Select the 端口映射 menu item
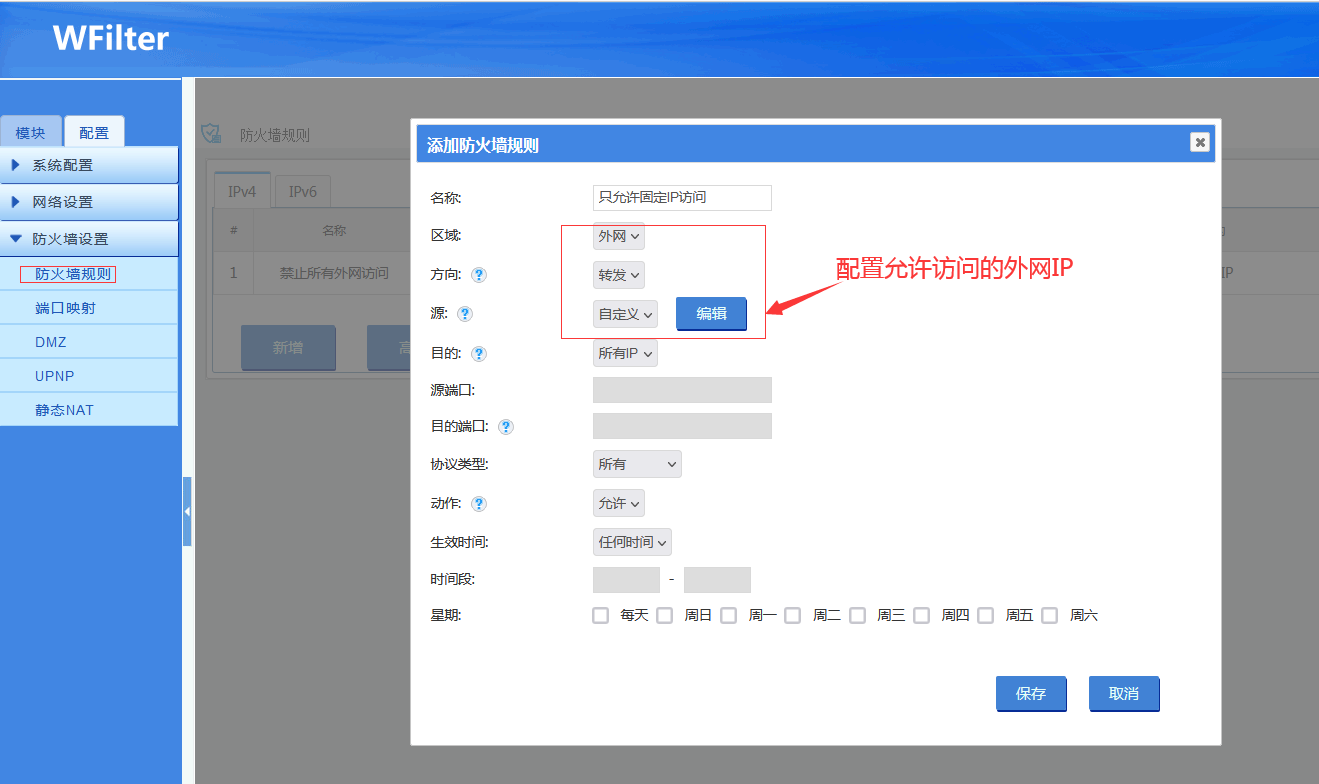The width and height of the screenshot is (1319, 784). click(x=65, y=308)
